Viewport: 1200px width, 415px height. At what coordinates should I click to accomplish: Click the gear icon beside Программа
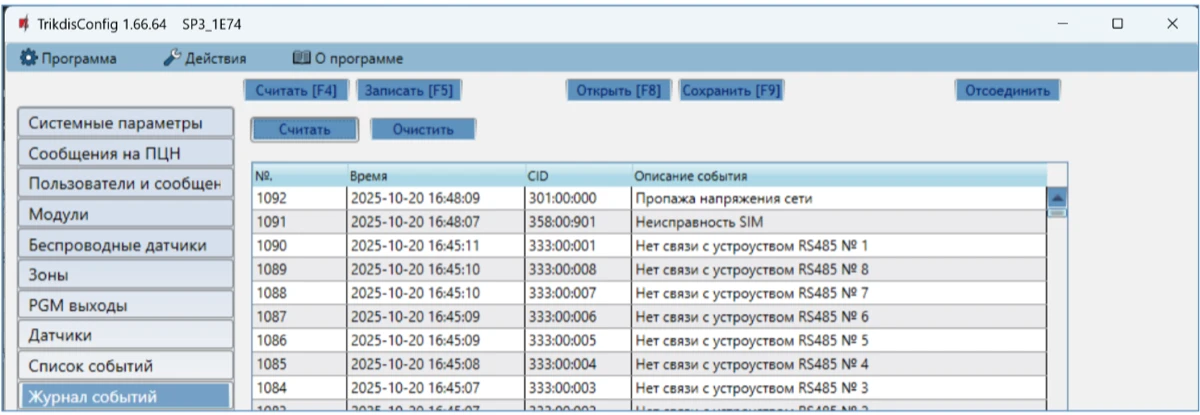point(28,59)
